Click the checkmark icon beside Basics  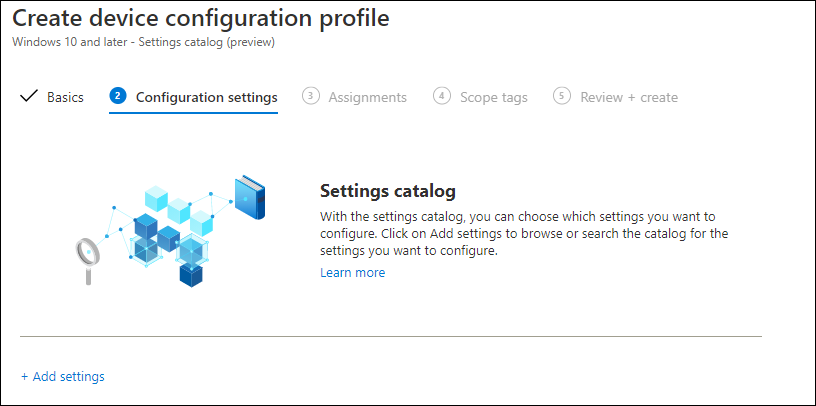(x=29, y=96)
